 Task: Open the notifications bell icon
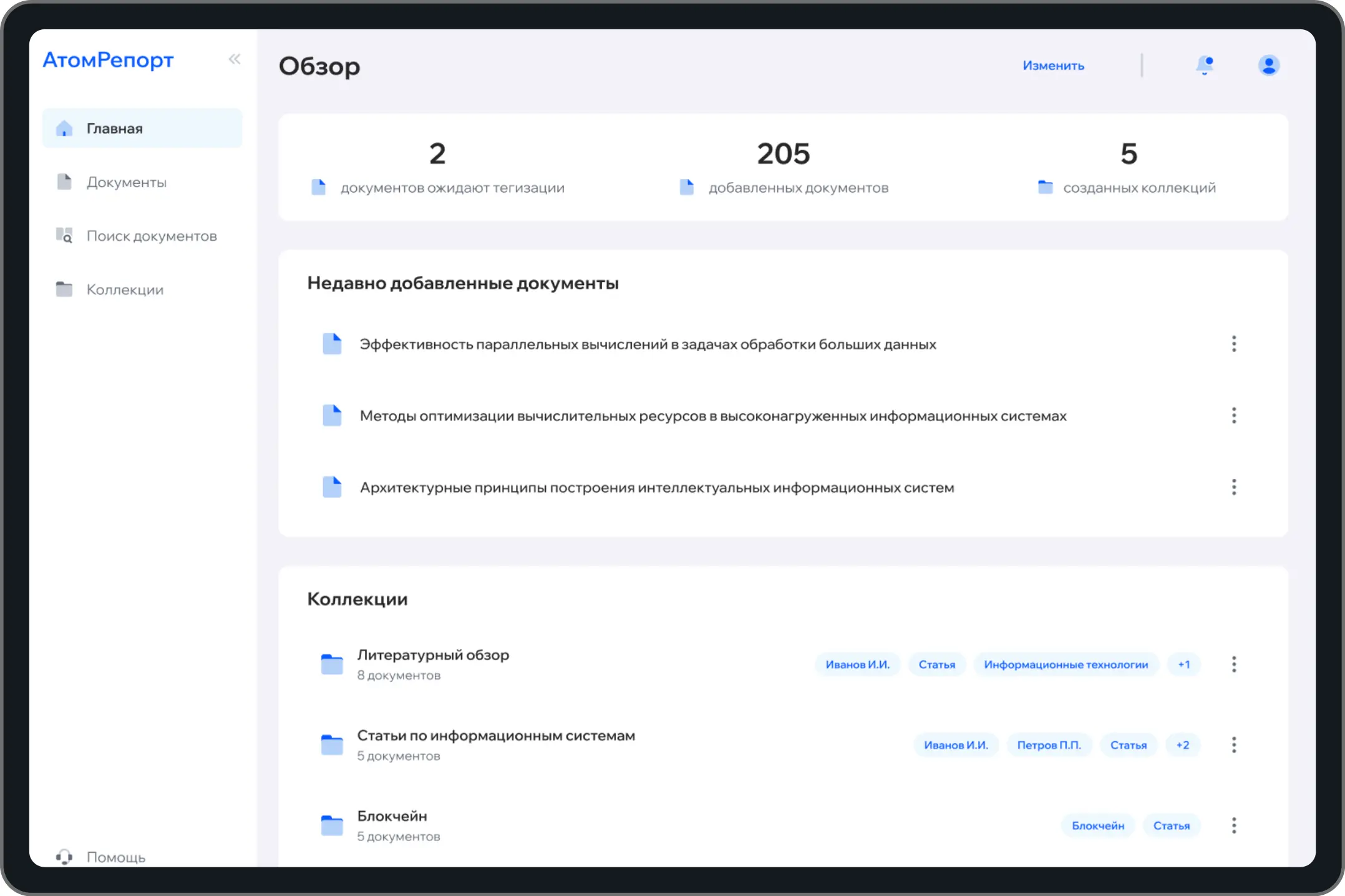(1205, 65)
